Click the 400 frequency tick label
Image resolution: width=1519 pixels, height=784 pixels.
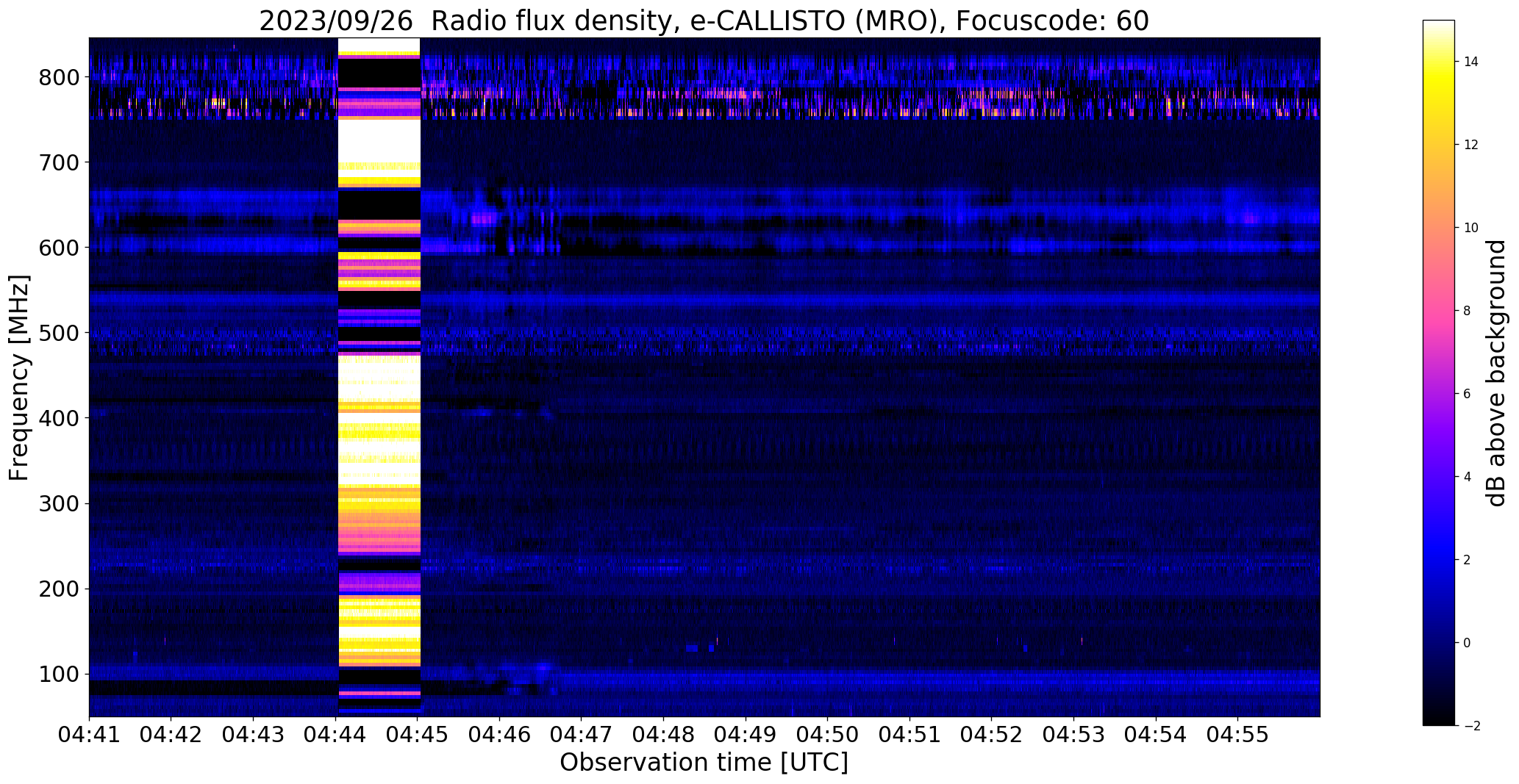click(x=59, y=418)
